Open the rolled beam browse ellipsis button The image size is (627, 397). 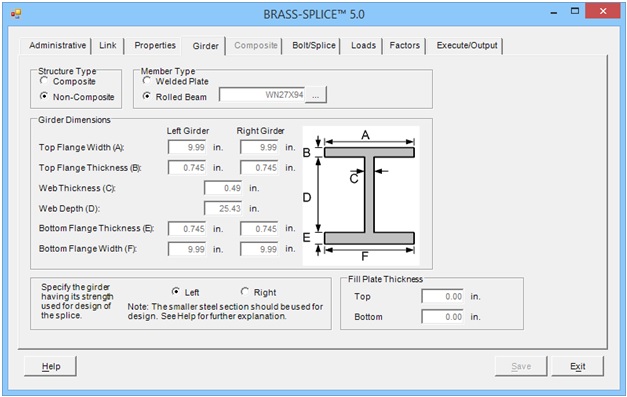[316, 95]
